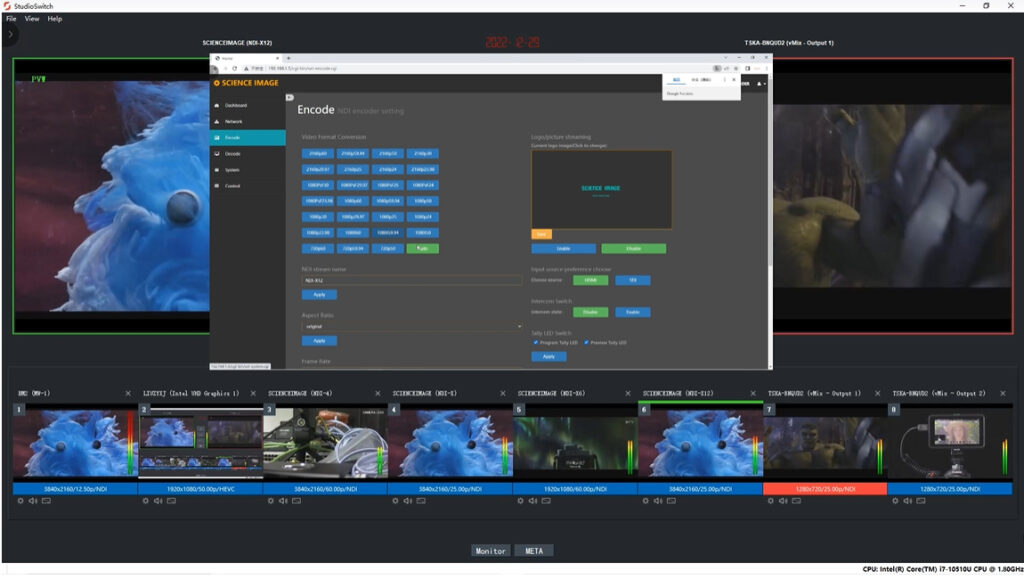Apply the Tally LED switch settings

pyautogui.click(x=549, y=356)
